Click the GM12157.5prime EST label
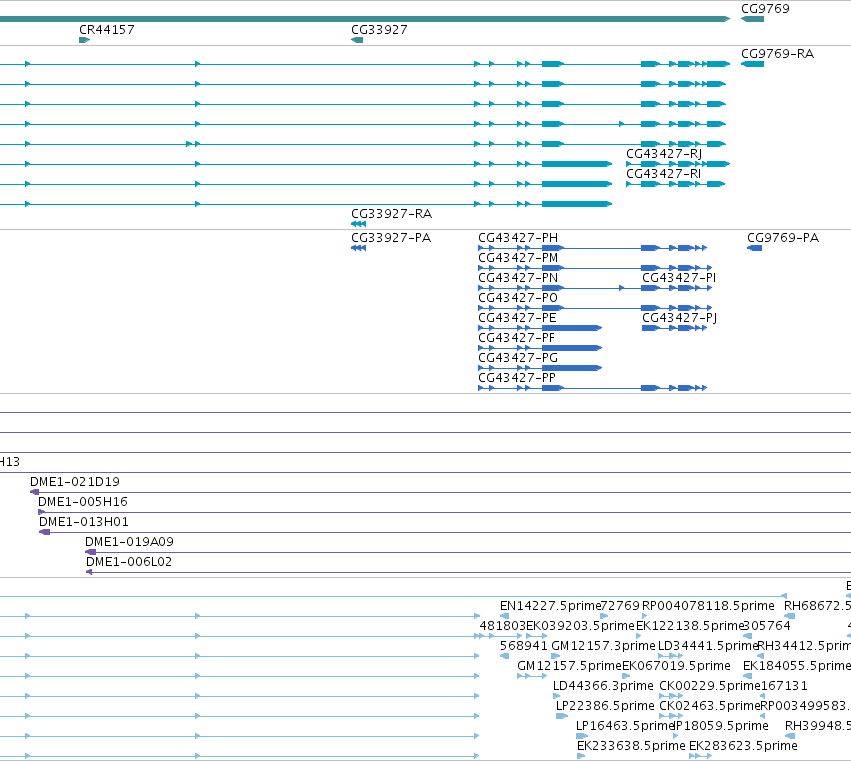851x761 pixels. click(x=569, y=667)
